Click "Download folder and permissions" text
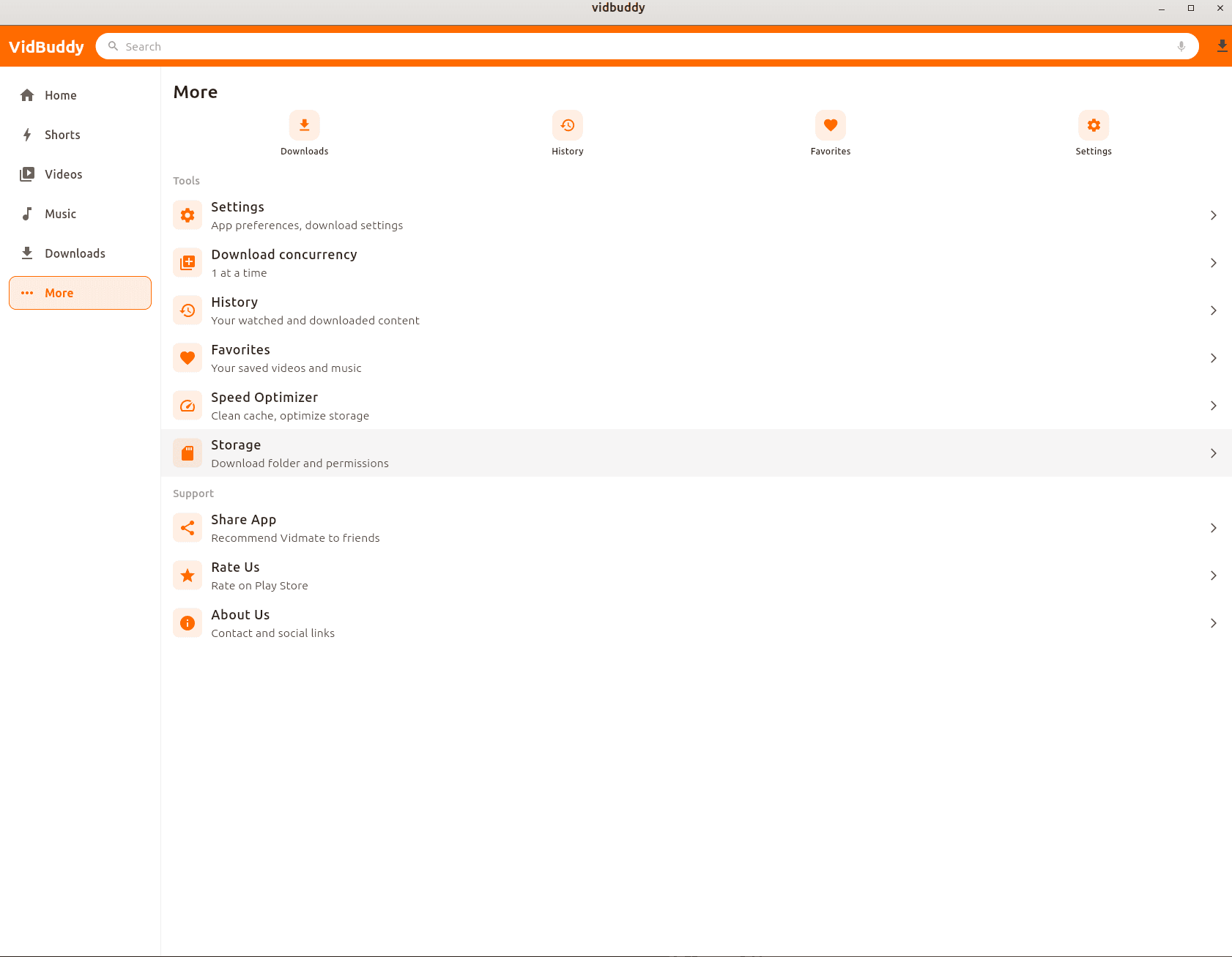The width and height of the screenshot is (1232, 957). coord(300,463)
